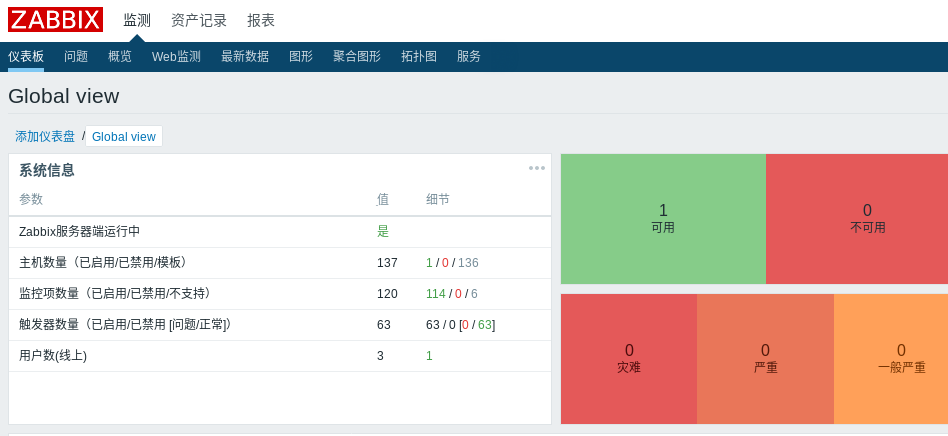948x436 pixels.
Task: Click the Global view breadcrumb link
Action: tap(124, 137)
